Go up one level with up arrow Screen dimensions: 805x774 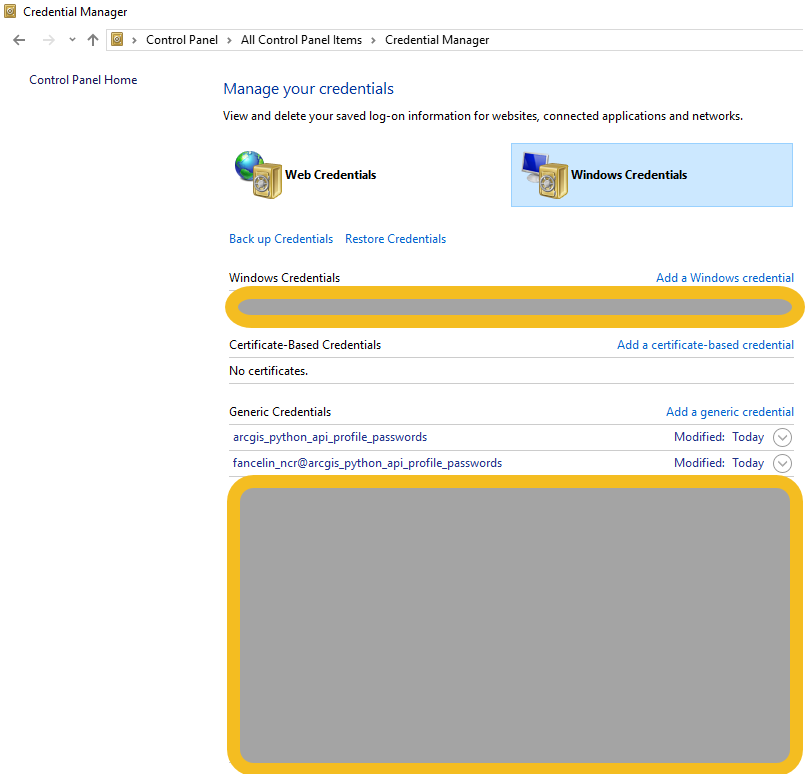click(x=93, y=40)
